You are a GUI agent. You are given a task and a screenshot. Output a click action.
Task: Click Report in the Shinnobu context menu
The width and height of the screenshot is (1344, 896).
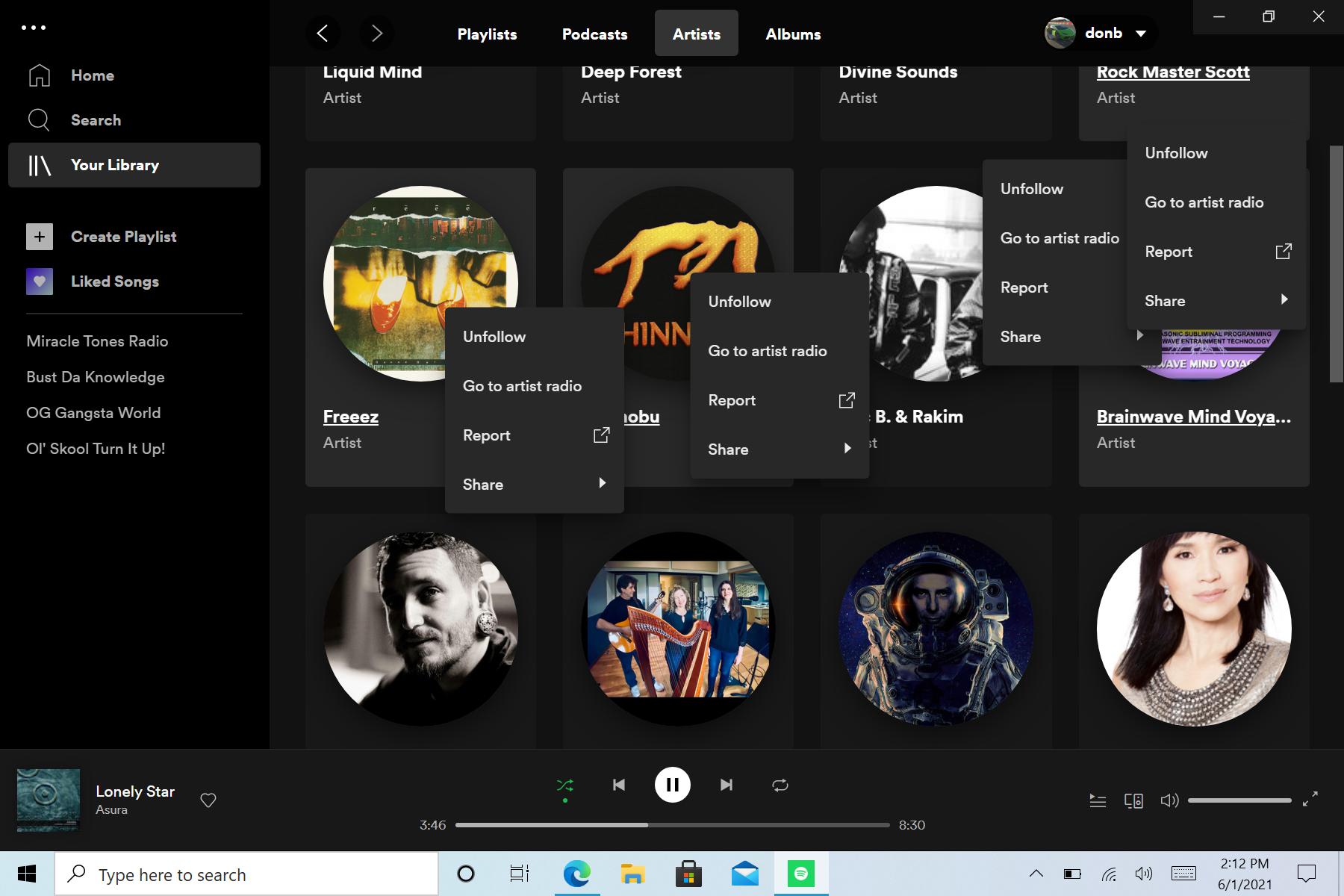pyautogui.click(x=780, y=400)
